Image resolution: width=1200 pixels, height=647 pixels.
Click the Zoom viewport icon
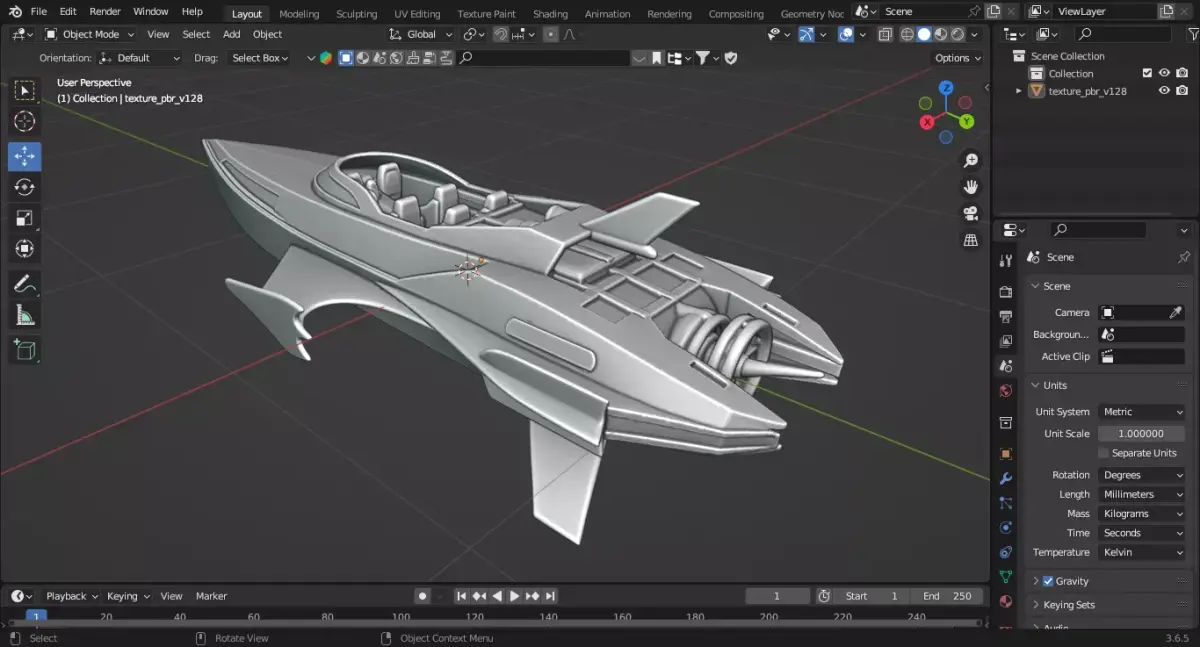tap(970, 161)
